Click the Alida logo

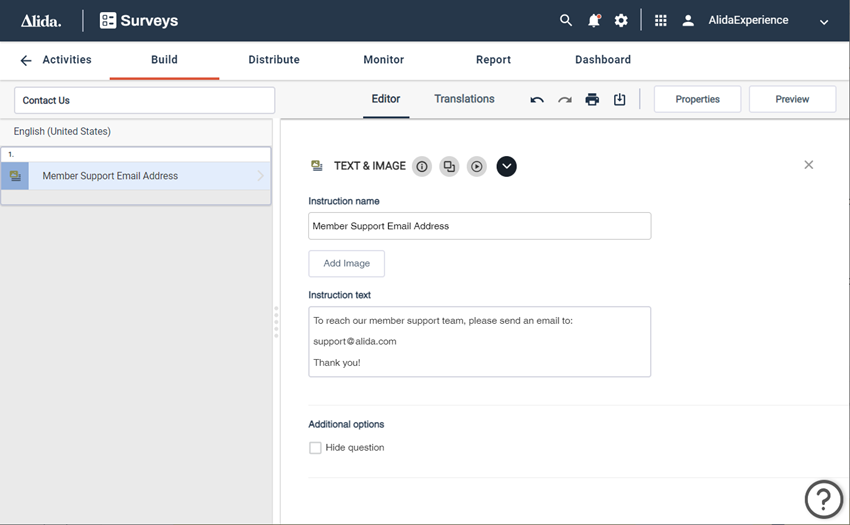pos(41,21)
